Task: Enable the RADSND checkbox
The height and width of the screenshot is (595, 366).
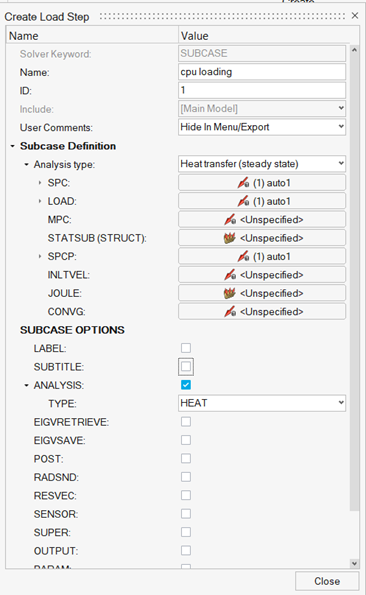Action: coord(186,477)
